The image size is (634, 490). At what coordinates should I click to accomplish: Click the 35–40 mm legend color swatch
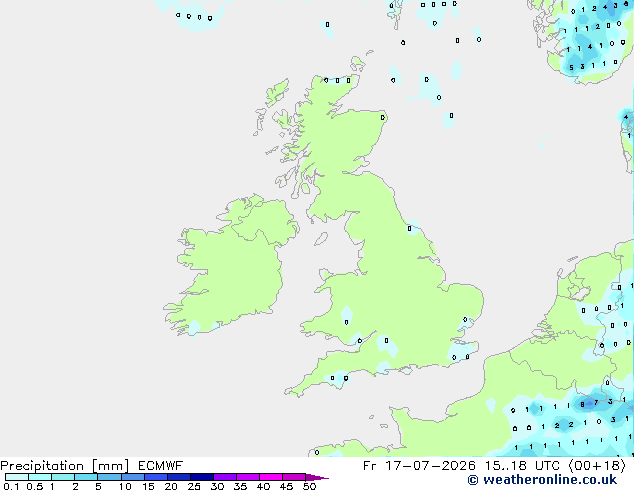247,477
